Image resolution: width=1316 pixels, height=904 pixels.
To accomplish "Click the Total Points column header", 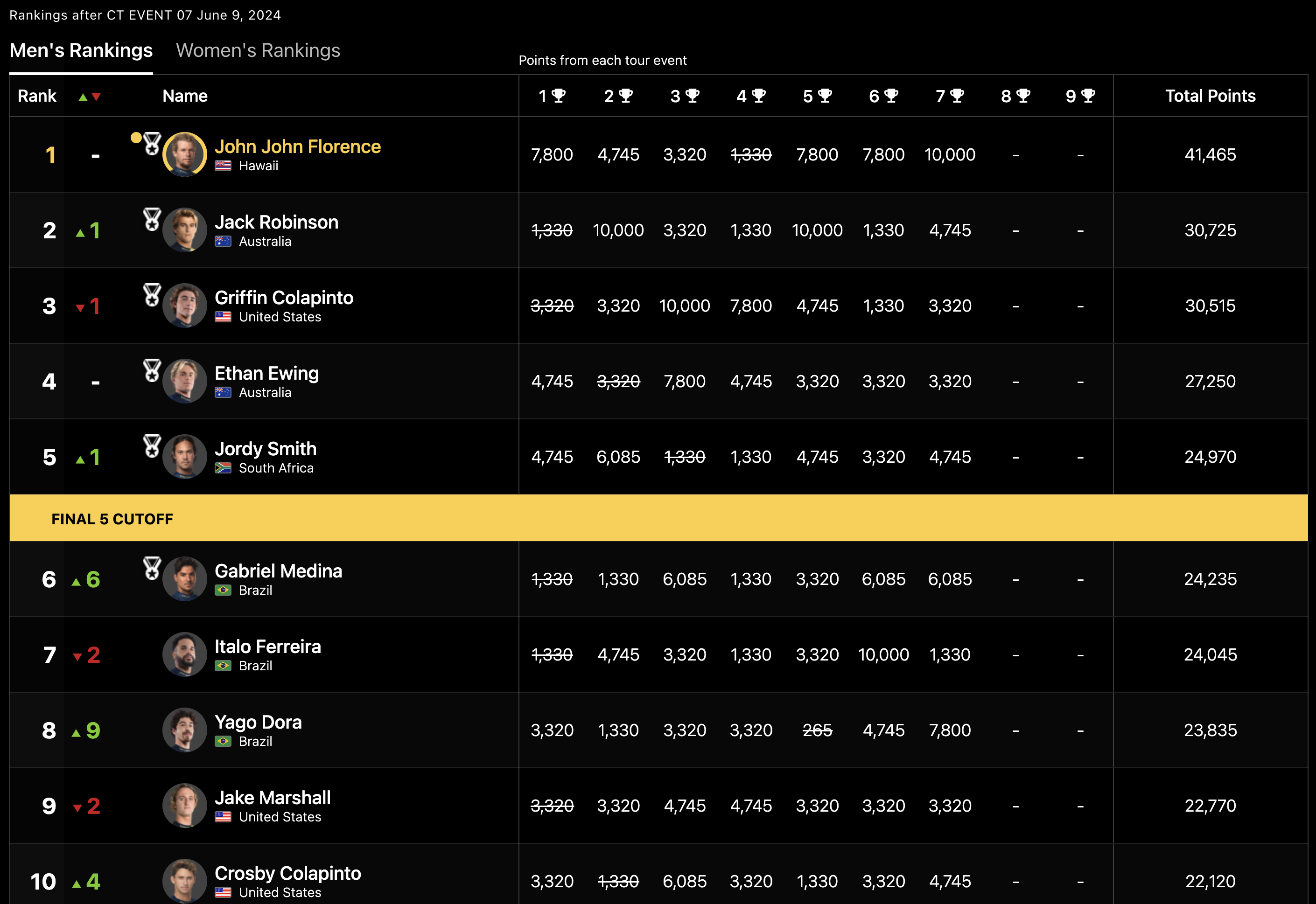I will click(1210, 96).
